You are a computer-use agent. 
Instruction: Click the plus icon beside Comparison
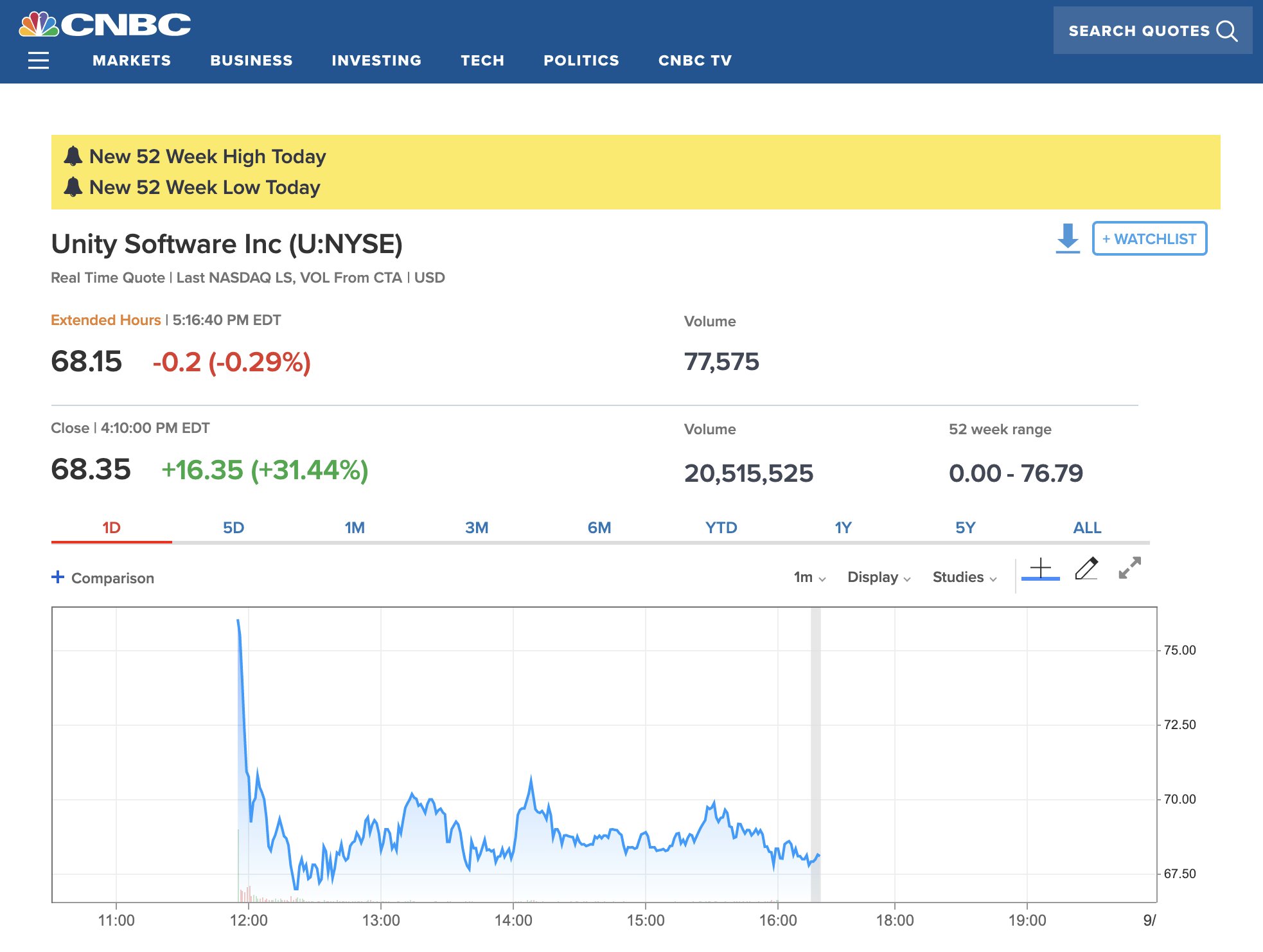[58, 577]
